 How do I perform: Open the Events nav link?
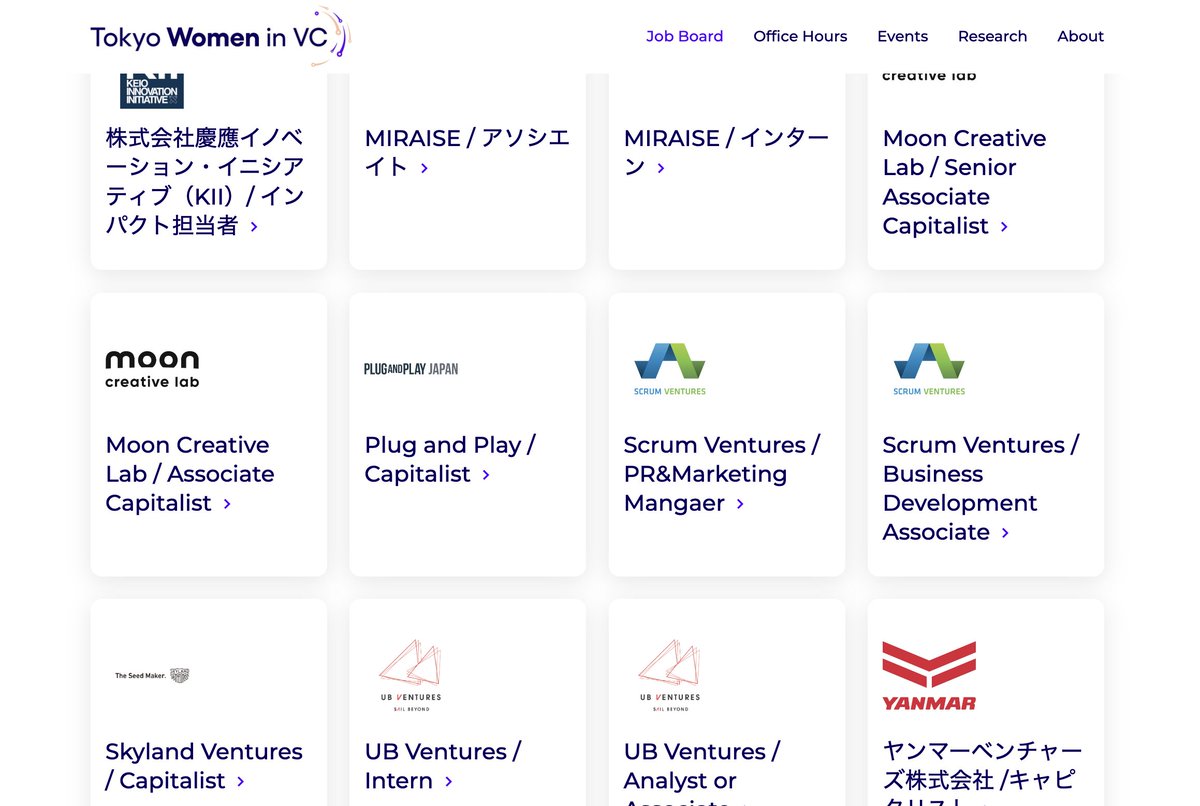click(902, 36)
